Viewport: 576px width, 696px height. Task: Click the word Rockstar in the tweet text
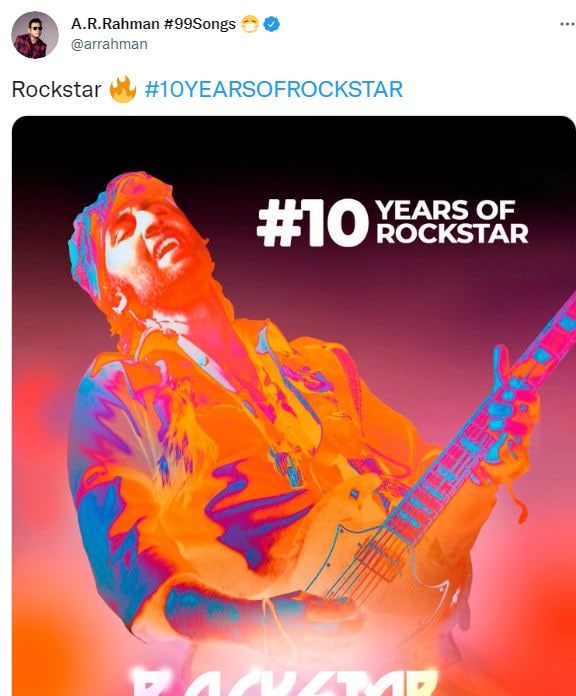tap(56, 89)
